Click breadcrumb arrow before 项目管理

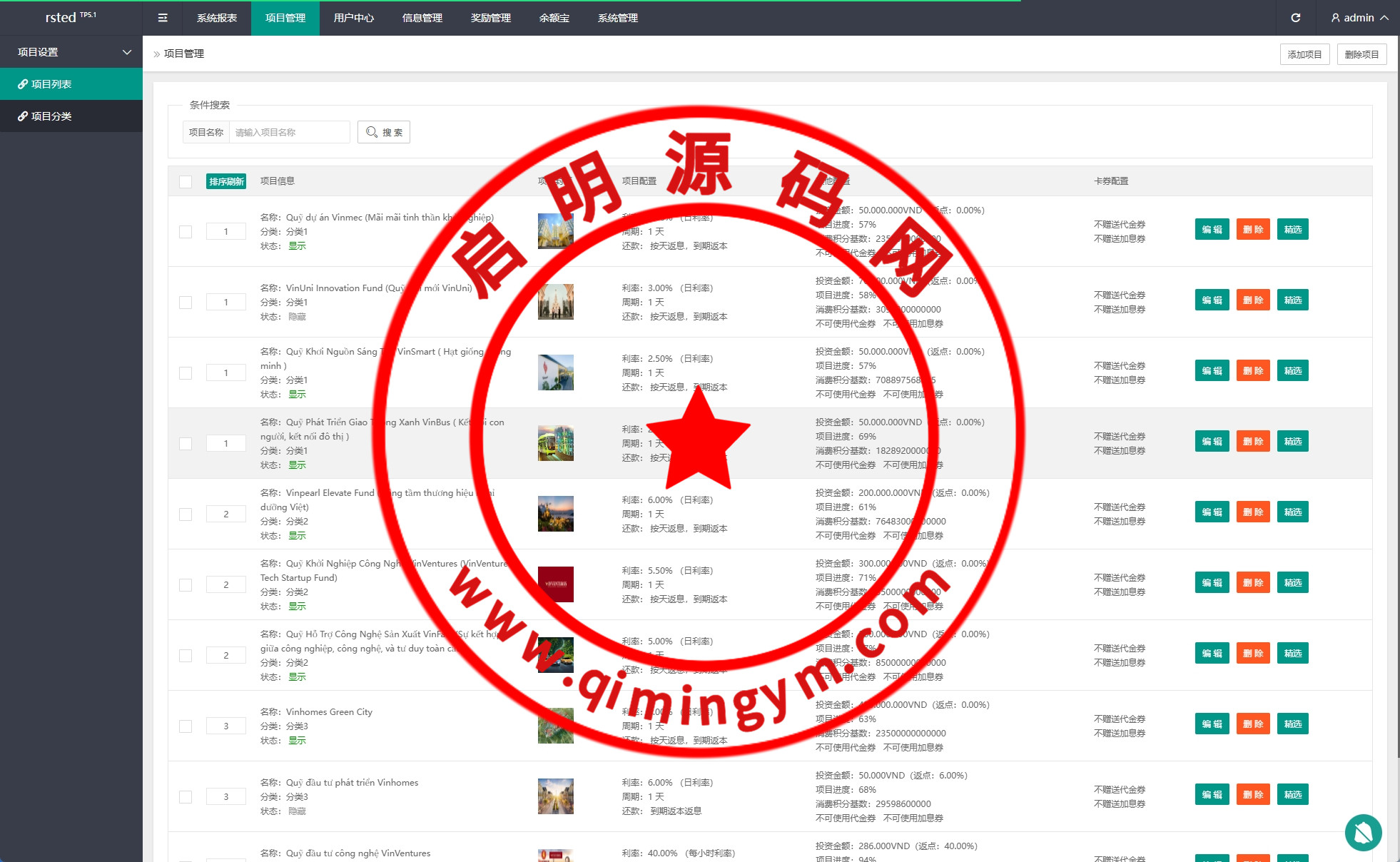coord(157,54)
